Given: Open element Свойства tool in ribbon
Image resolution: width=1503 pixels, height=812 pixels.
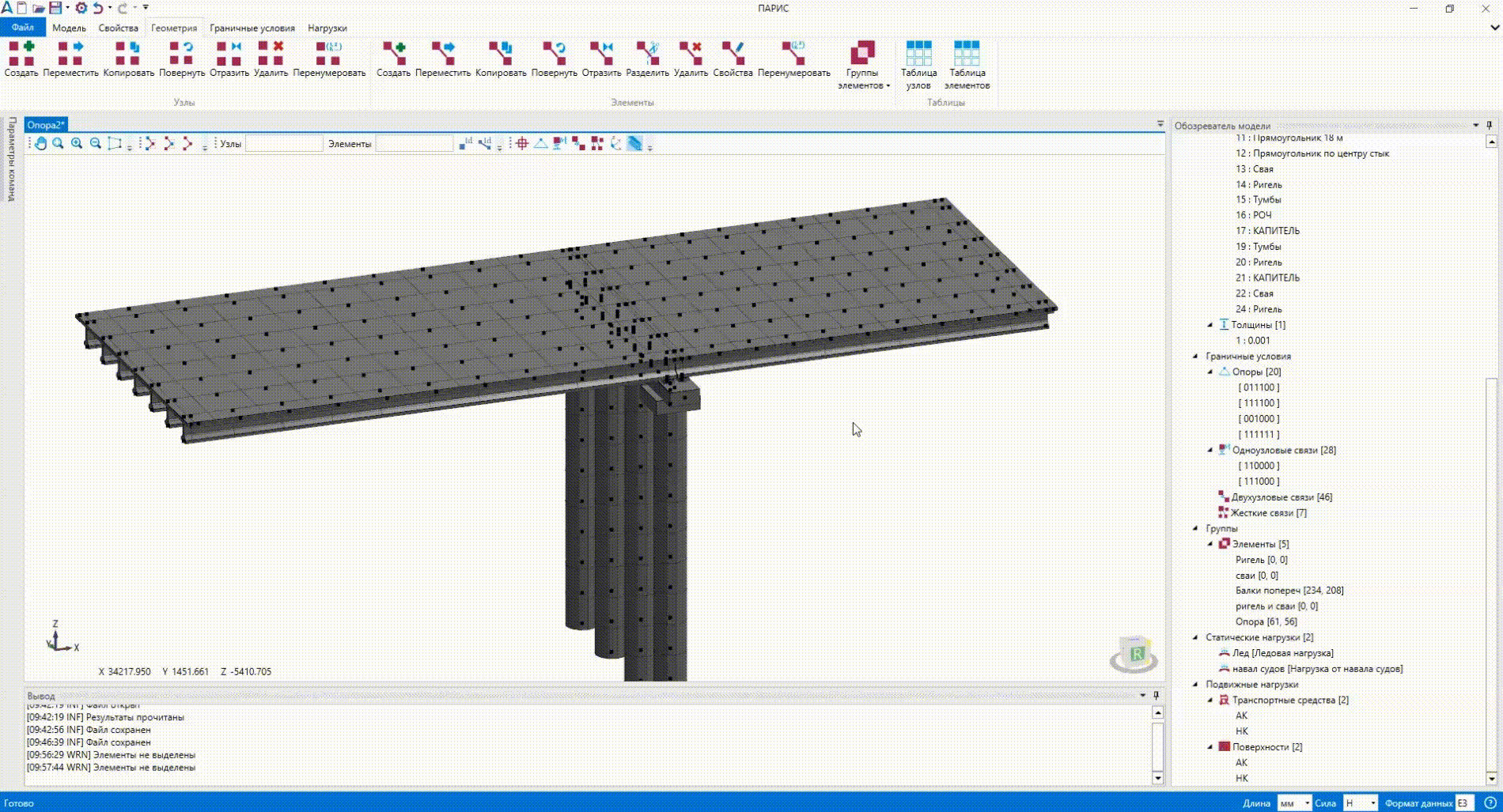Looking at the screenshot, I should click(x=733, y=59).
